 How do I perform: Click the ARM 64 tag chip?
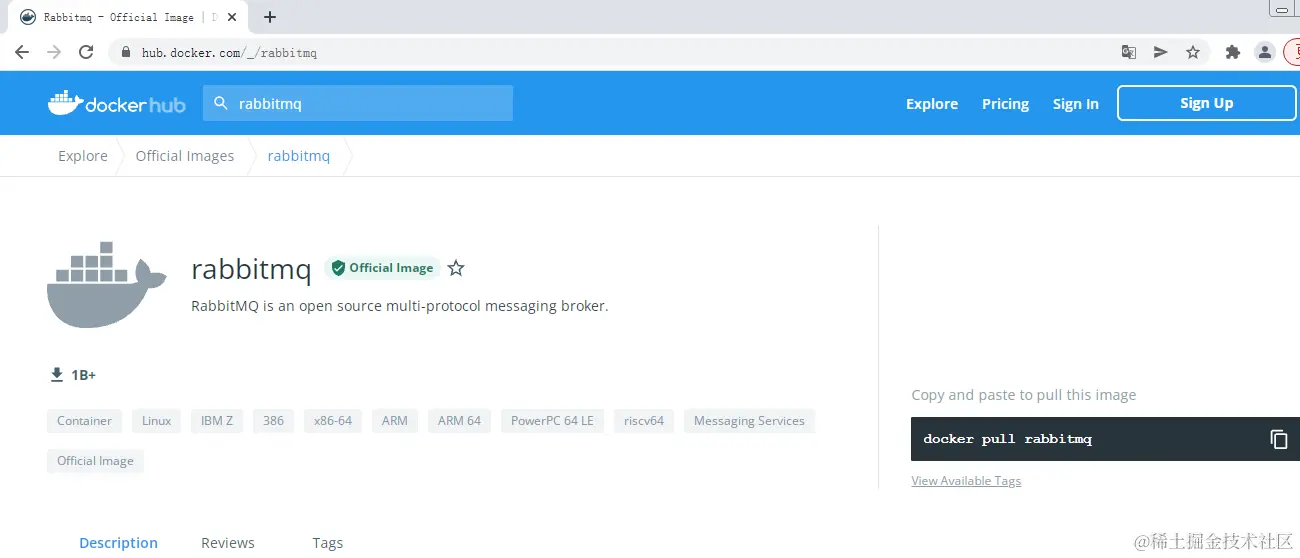point(459,421)
